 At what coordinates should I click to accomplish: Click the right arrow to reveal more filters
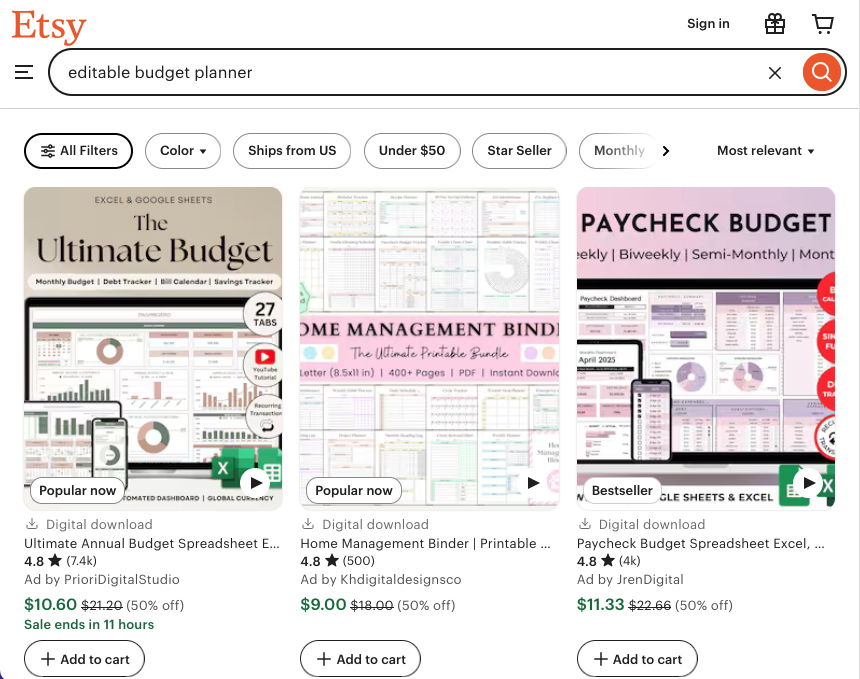(665, 150)
